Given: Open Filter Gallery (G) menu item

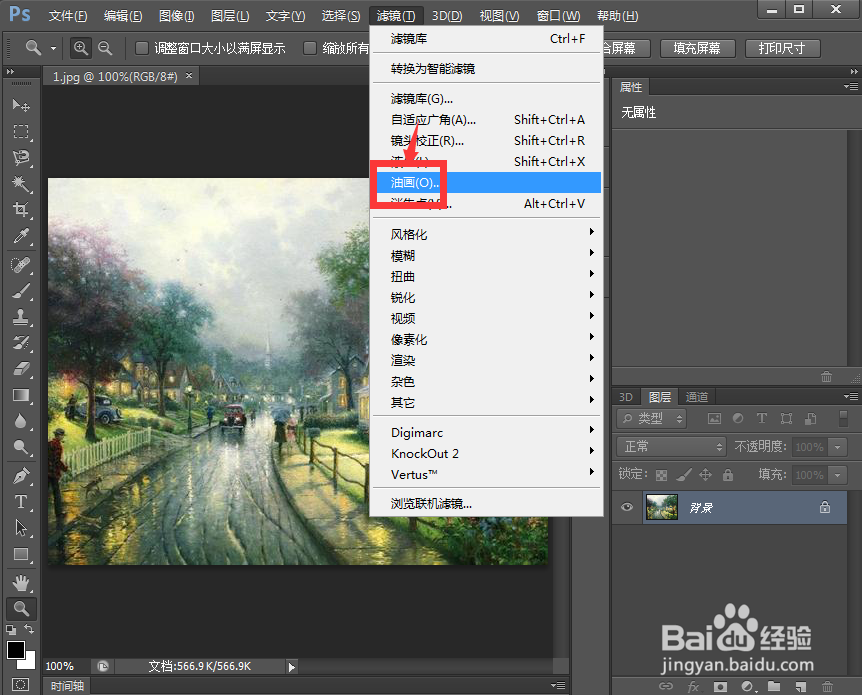Looking at the screenshot, I should pyautogui.click(x=487, y=99).
